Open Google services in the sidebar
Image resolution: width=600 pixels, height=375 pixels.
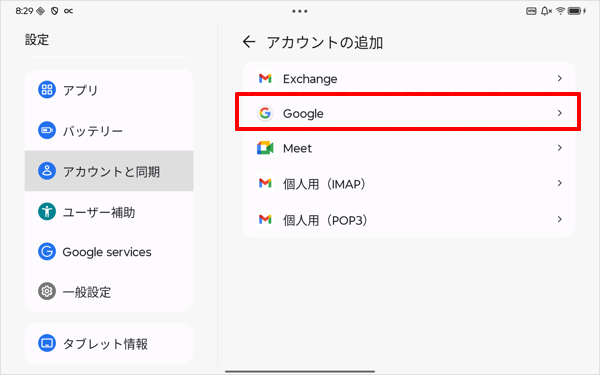coord(109,251)
